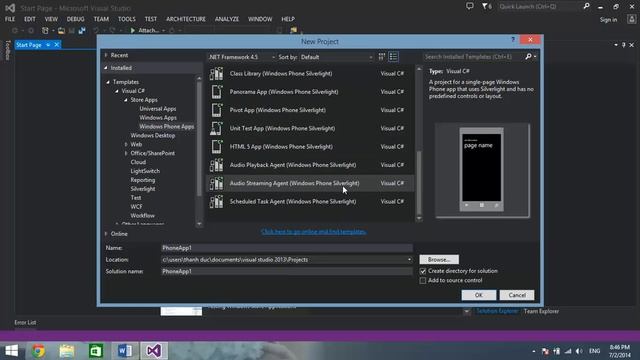Click the Browse... button
This screenshot has width=640, height=360.
tap(439, 260)
